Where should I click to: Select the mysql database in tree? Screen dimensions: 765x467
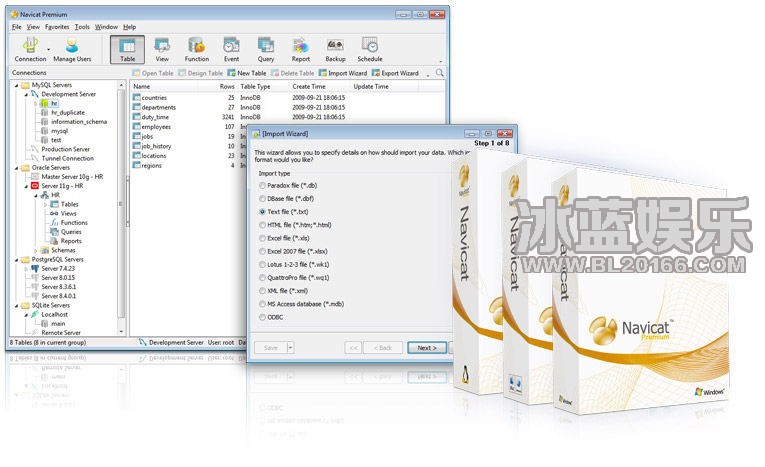click(55, 131)
